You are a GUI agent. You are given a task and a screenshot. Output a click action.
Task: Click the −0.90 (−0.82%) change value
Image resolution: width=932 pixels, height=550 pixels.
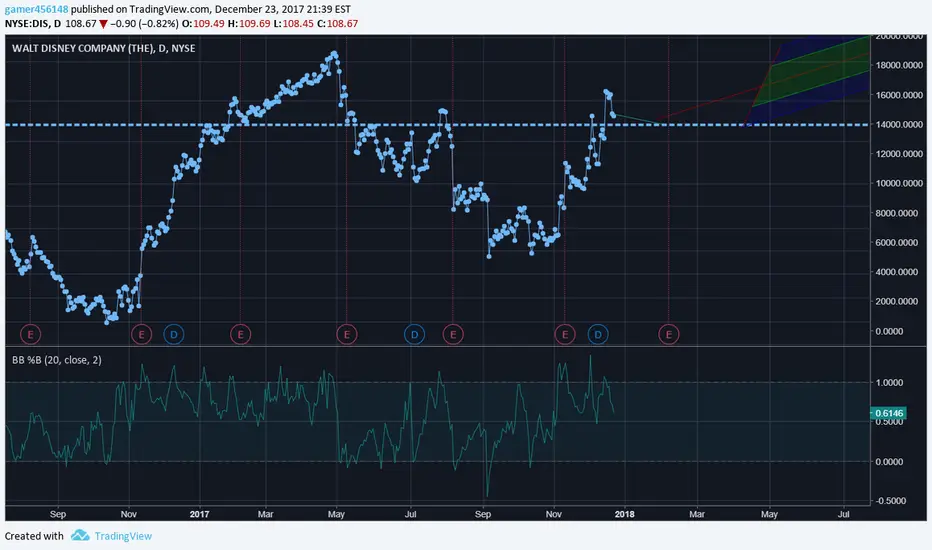point(144,24)
